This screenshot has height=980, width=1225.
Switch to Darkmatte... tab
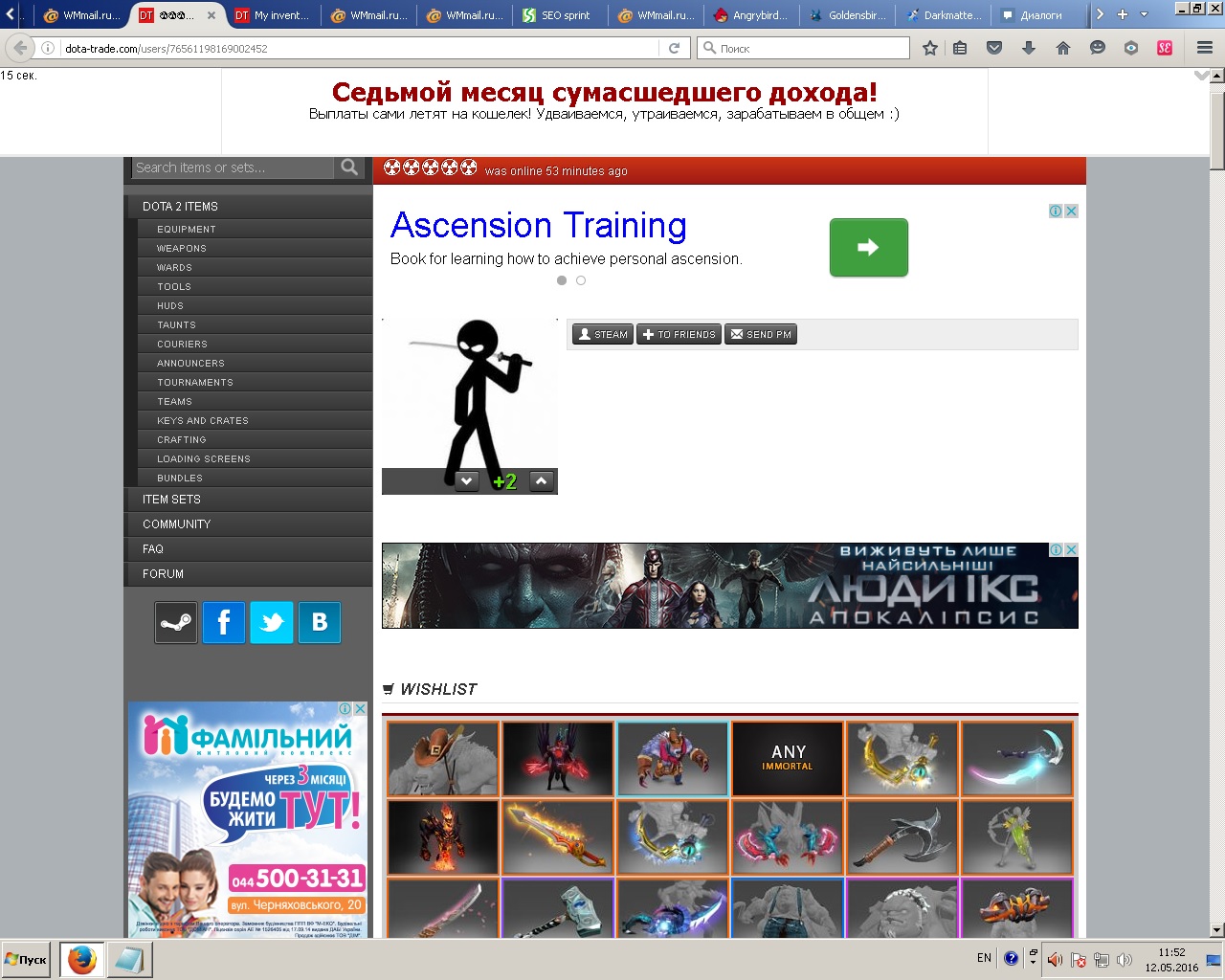[x=943, y=15]
